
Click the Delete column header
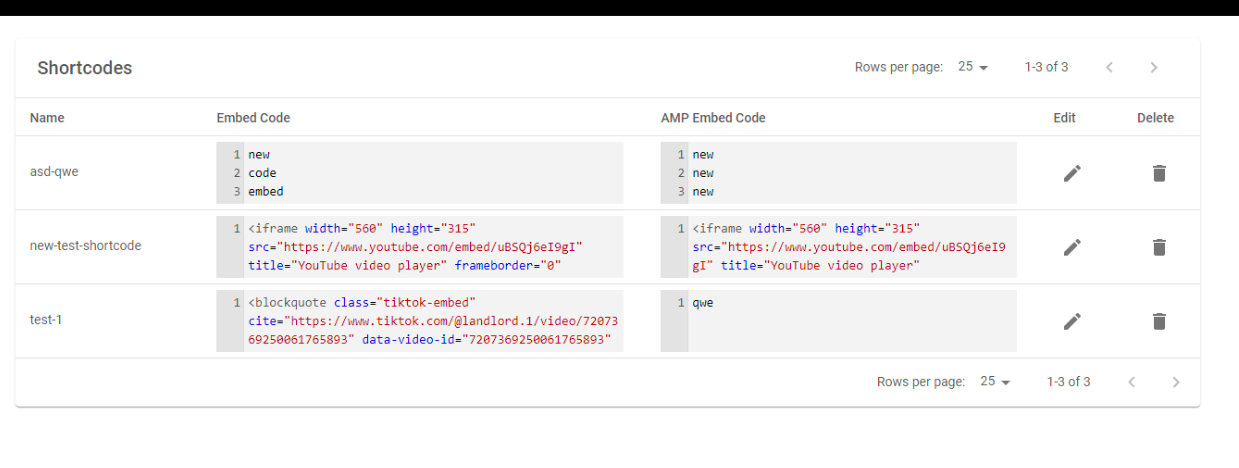click(x=1155, y=118)
